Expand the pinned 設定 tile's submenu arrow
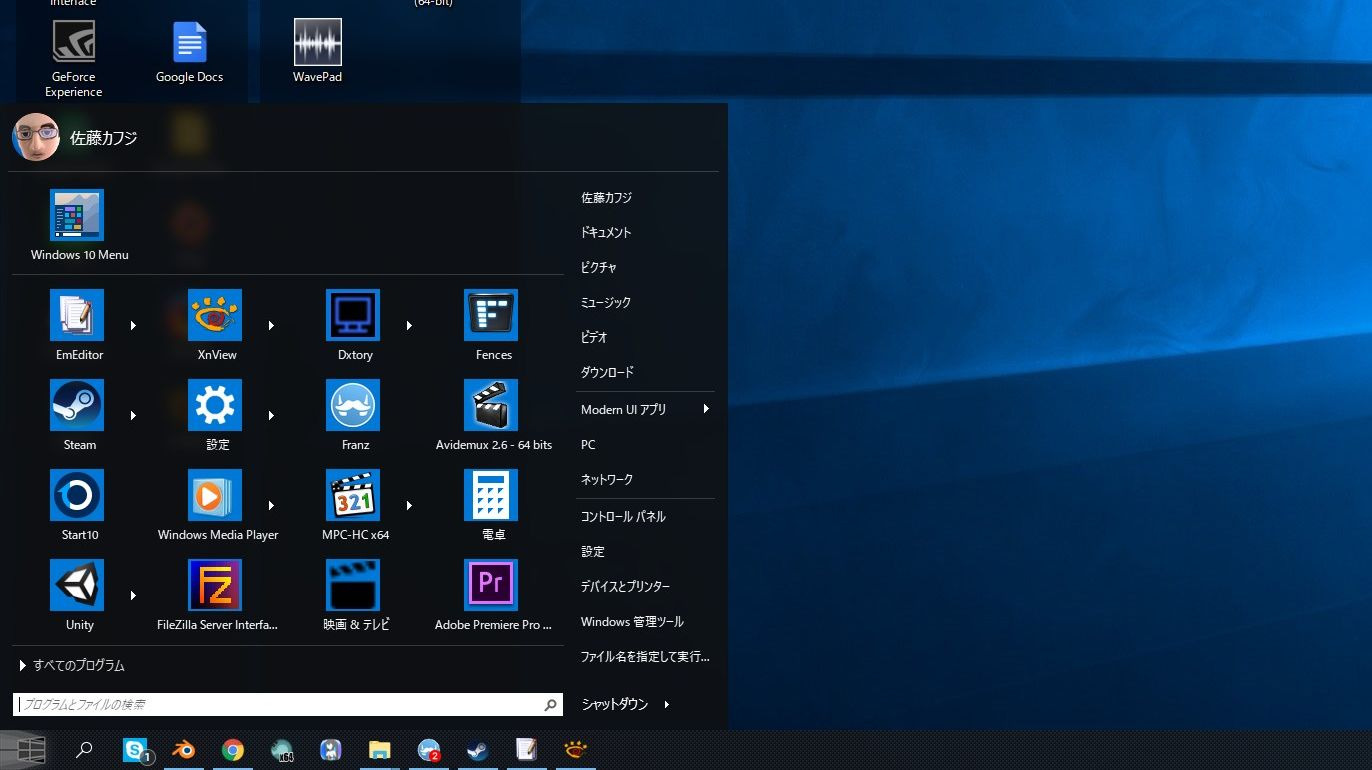Image resolution: width=1372 pixels, height=770 pixels. coord(271,416)
